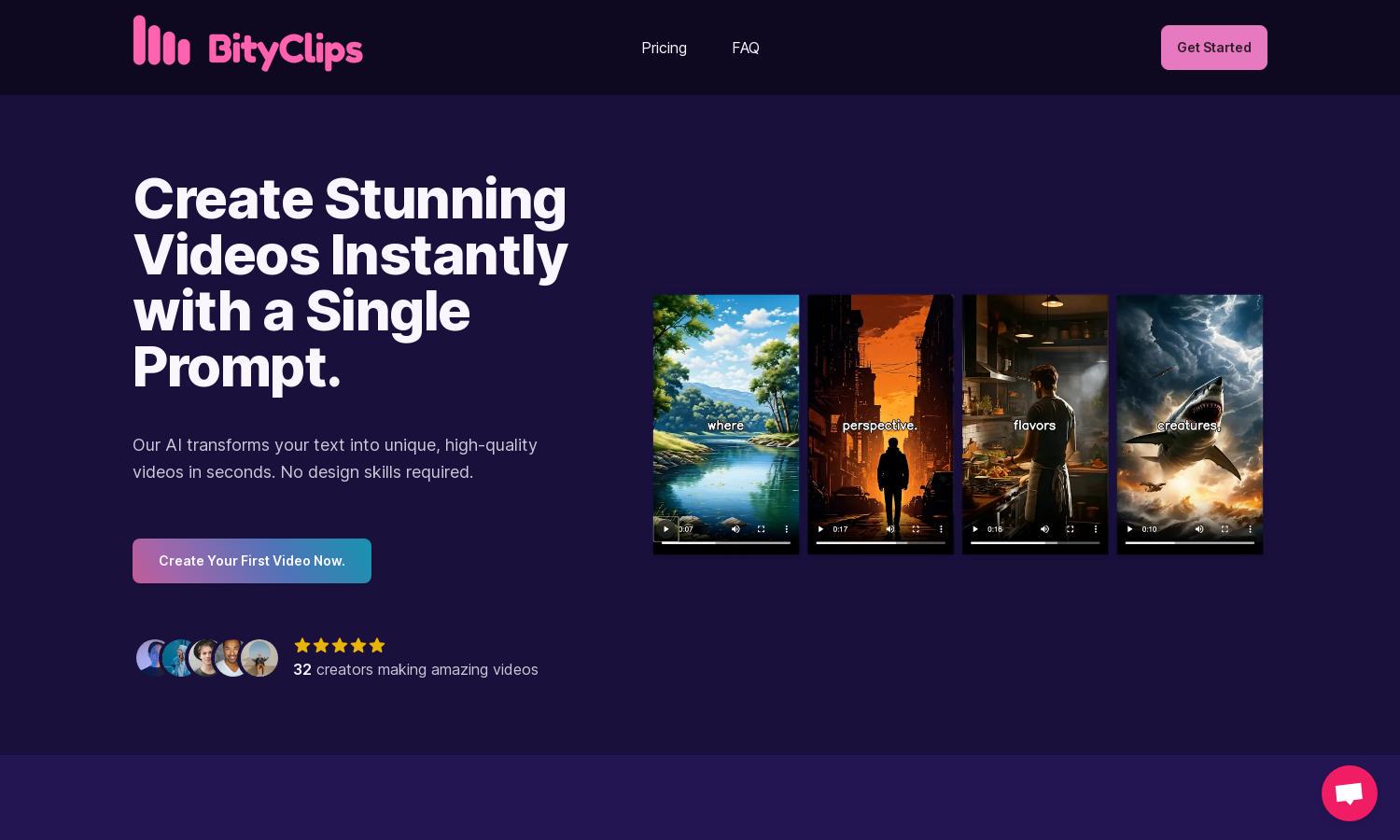
Task: Mute the "perspective." city video
Action: 890,529
